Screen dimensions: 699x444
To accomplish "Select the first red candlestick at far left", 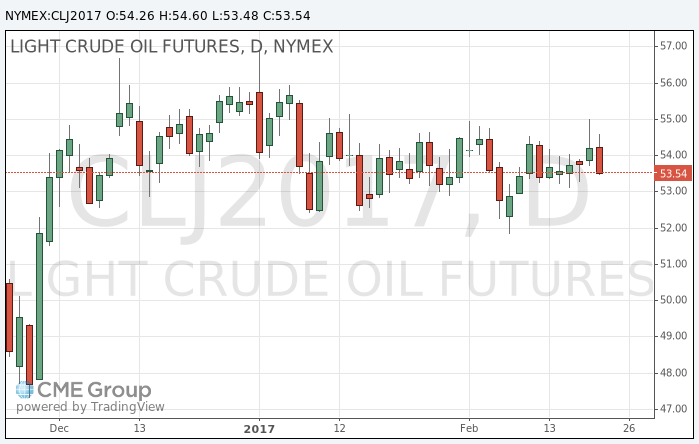I will [9, 317].
